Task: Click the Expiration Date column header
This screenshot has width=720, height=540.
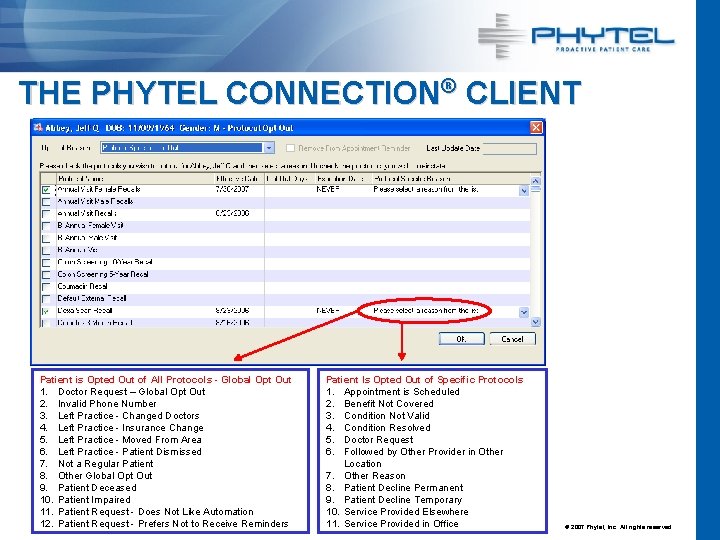Action: [x=343, y=179]
